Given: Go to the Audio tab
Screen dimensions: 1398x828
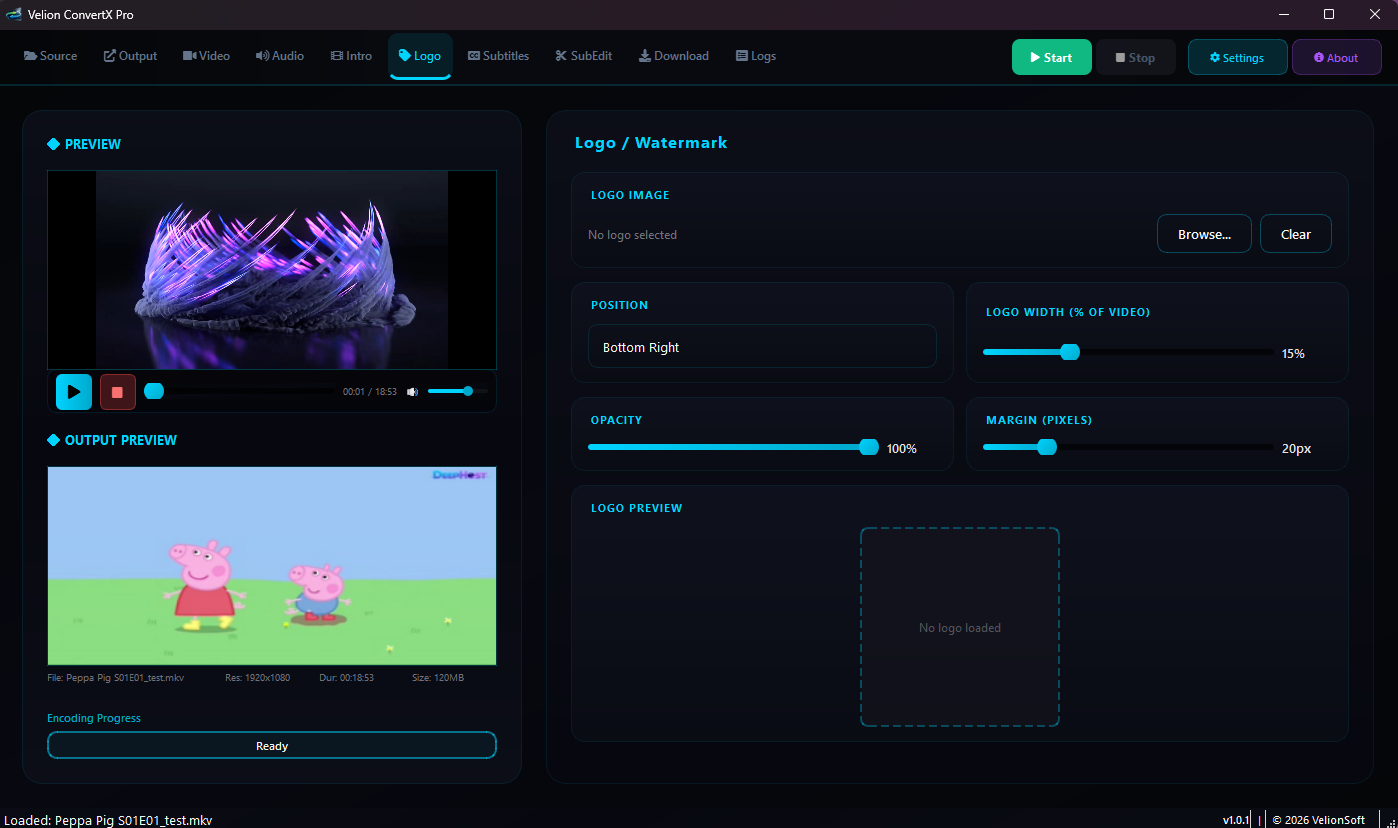Looking at the screenshot, I should click(280, 56).
